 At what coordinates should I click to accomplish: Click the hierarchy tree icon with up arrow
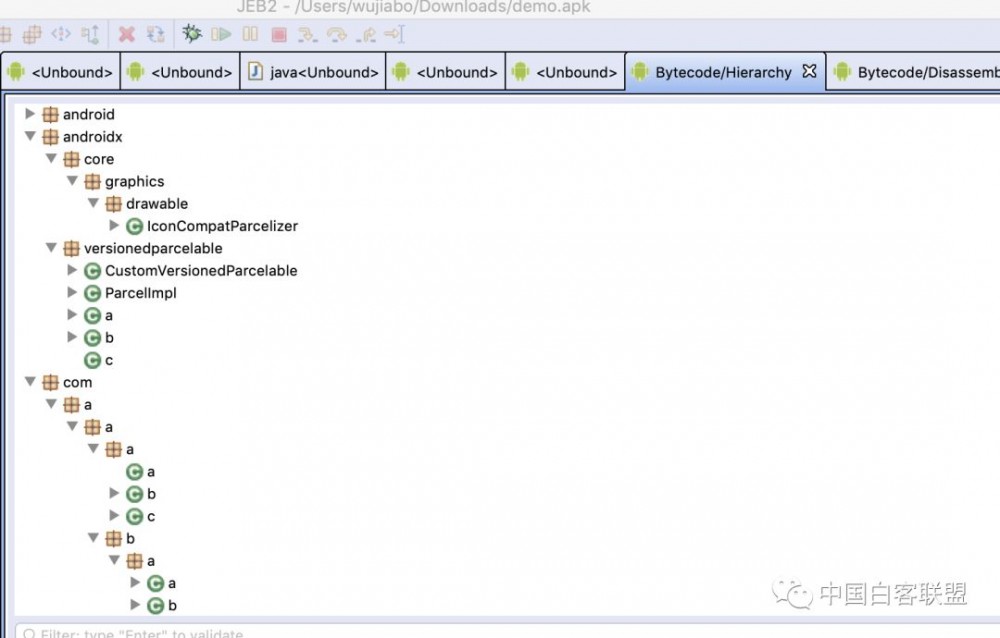tap(90, 34)
